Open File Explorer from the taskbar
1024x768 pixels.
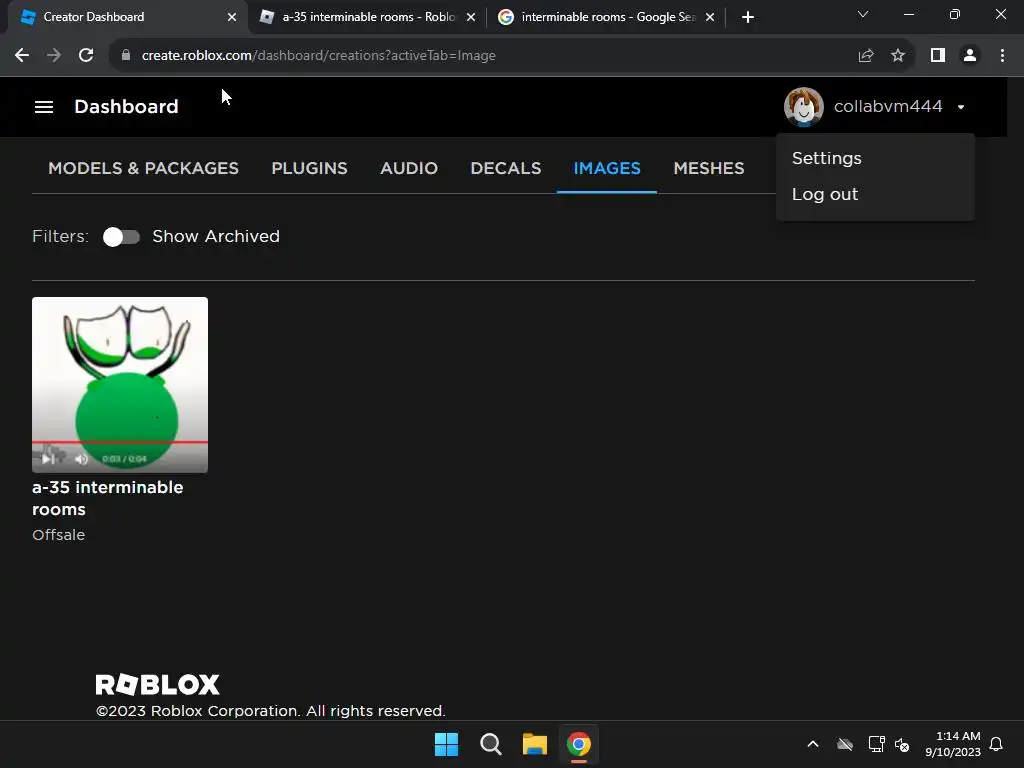tap(535, 744)
